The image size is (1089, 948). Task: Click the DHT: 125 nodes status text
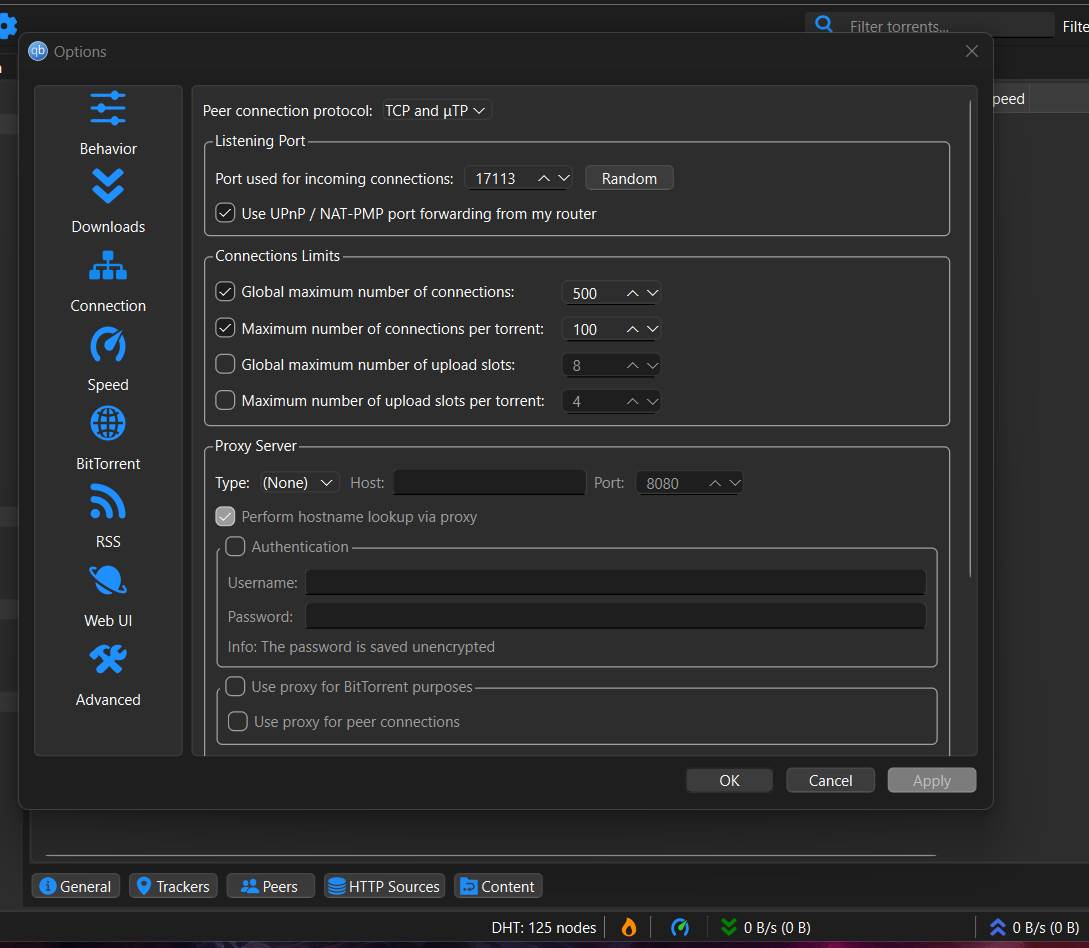click(x=544, y=927)
